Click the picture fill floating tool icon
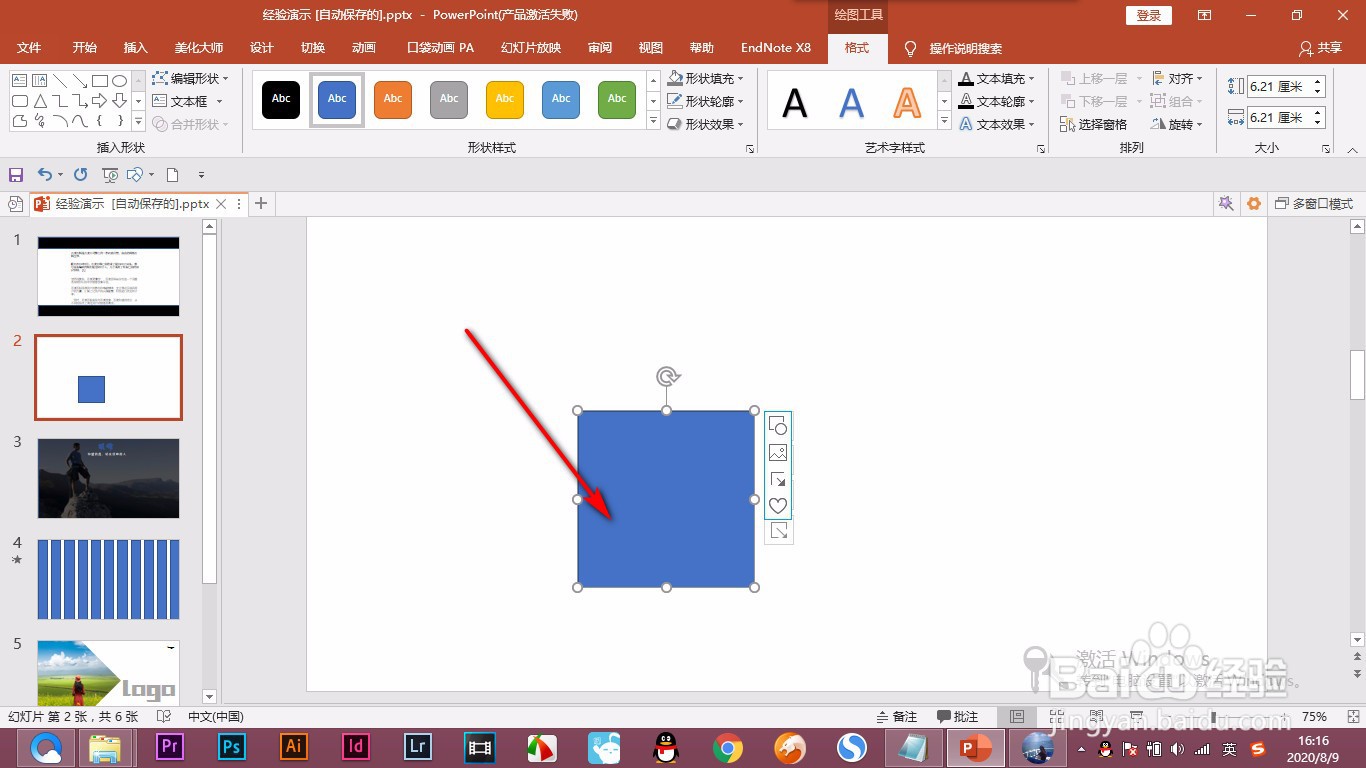This screenshot has height=768, width=1366. pos(778,453)
